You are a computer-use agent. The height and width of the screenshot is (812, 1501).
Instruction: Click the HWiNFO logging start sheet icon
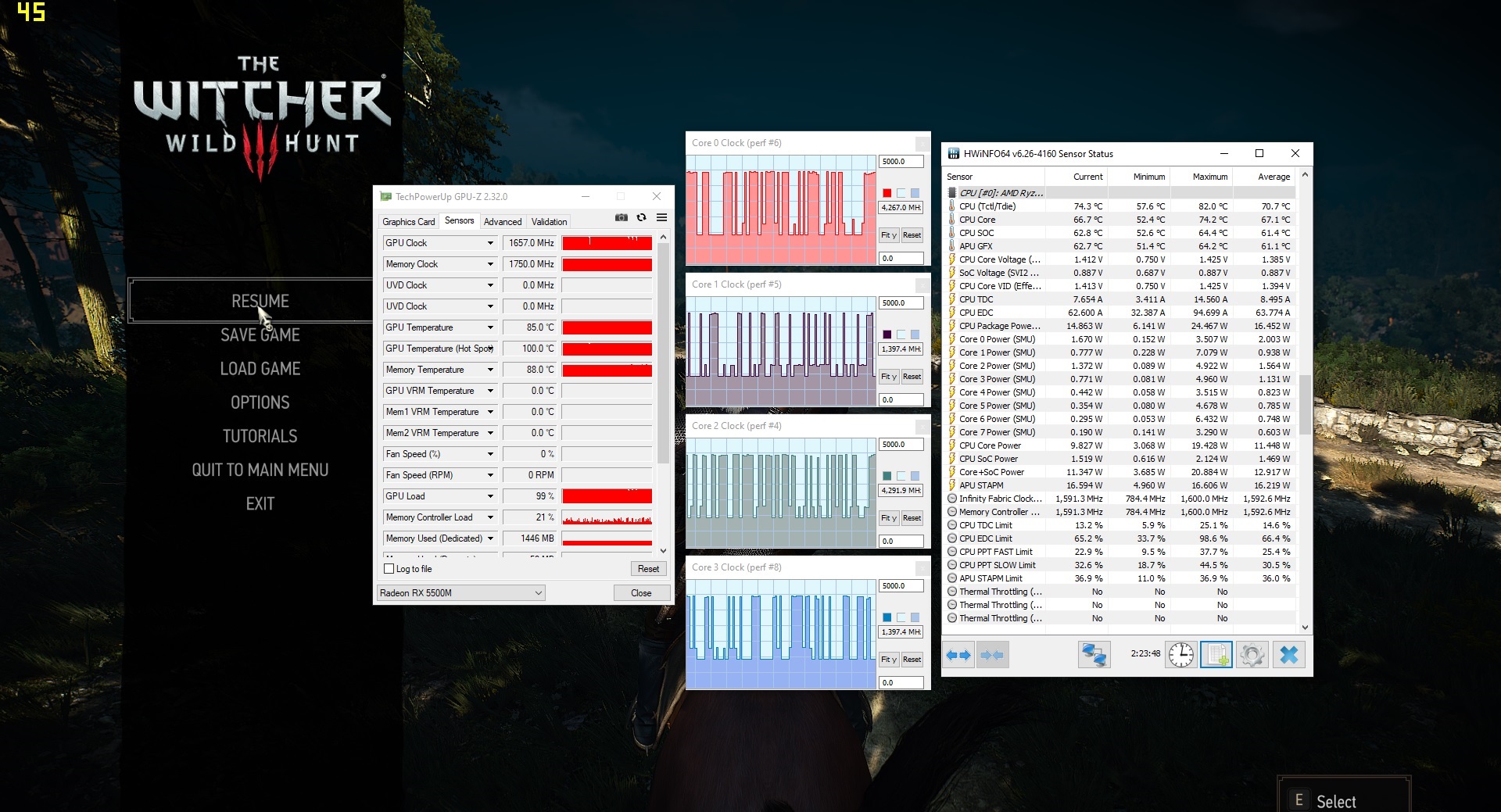pos(1216,655)
